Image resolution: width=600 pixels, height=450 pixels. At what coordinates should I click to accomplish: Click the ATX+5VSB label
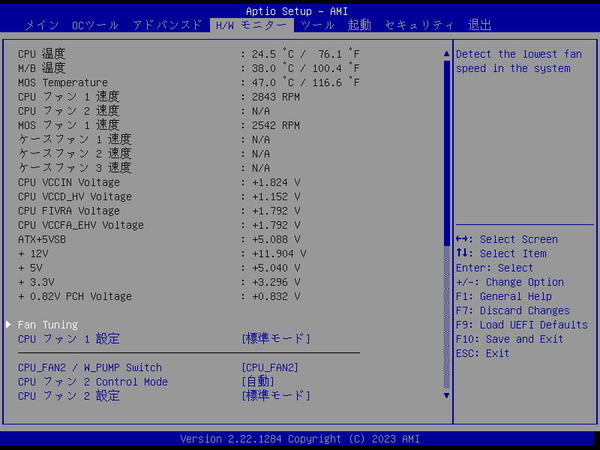[x=42, y=240]
